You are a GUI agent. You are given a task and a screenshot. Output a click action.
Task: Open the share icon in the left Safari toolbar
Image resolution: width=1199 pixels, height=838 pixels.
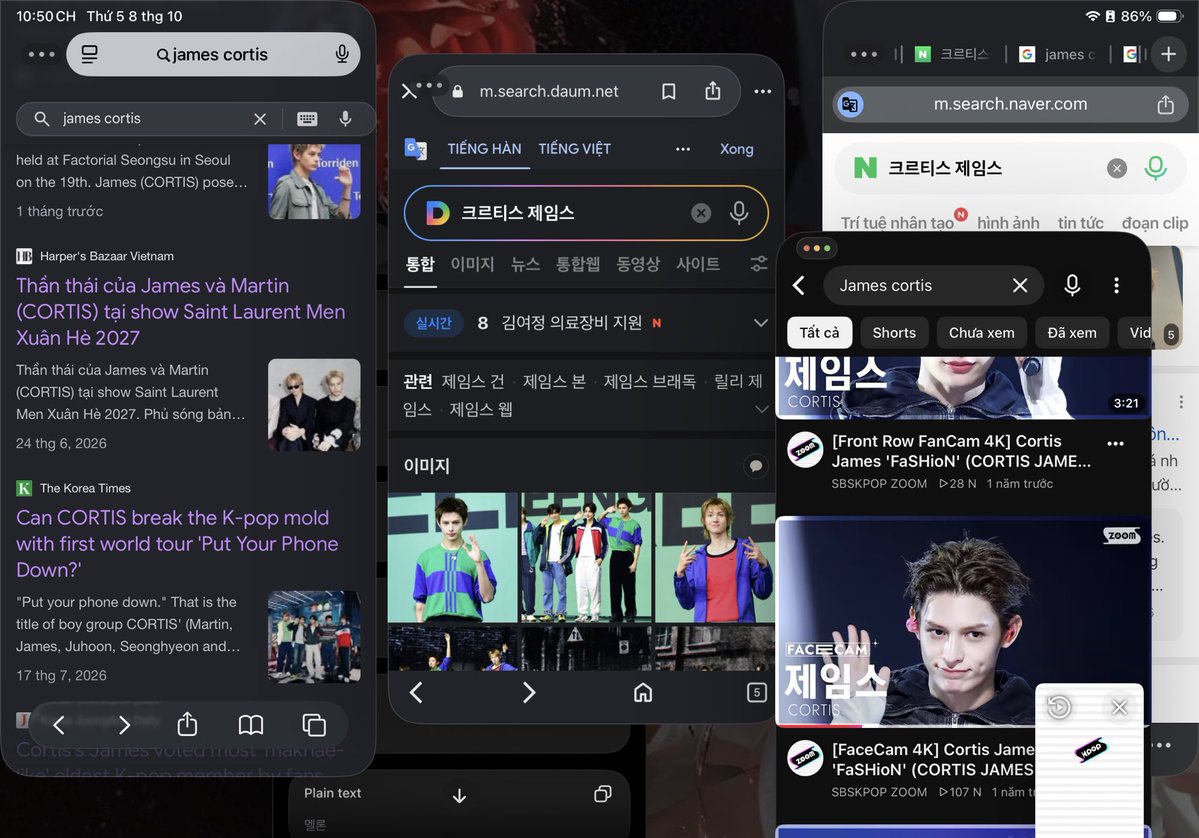tap(187, 724)
